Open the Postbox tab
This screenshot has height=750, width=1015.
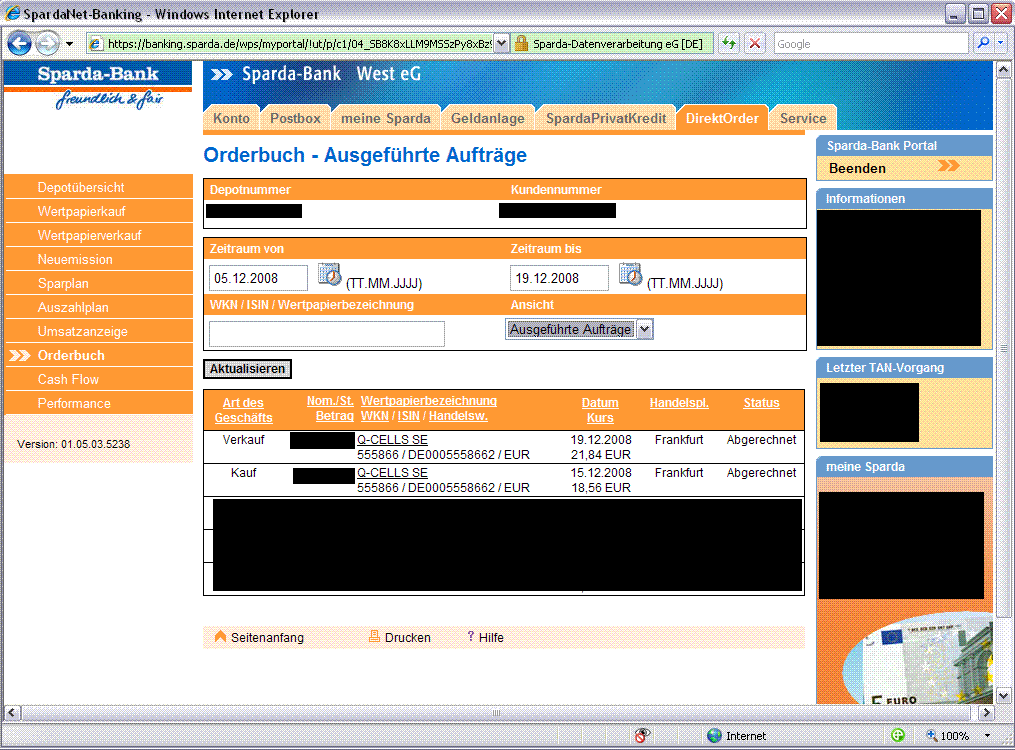tap(295, 118)
